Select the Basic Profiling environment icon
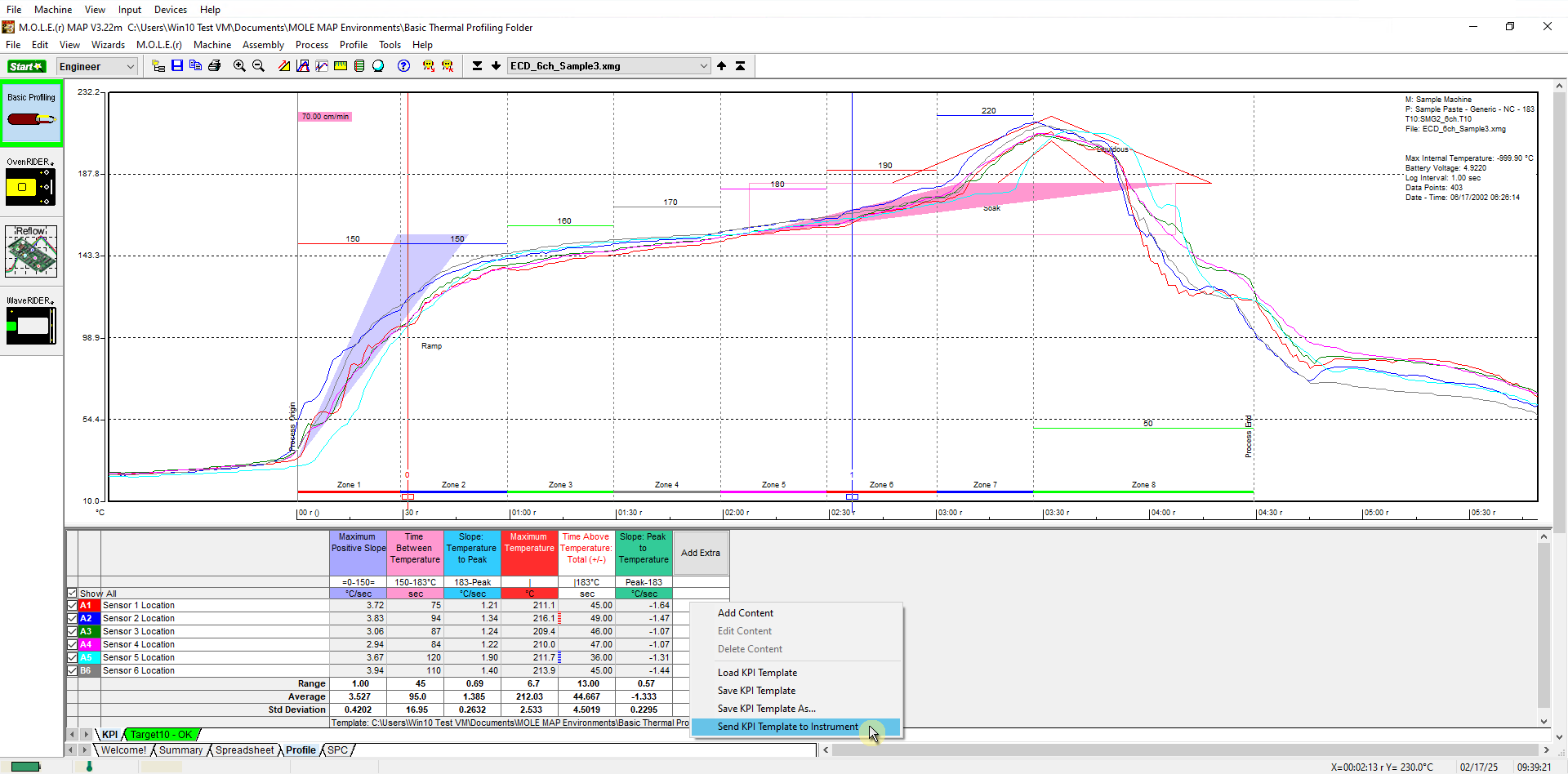The width and height of the screenshot is (1568, 774). (x=31, y=113)
